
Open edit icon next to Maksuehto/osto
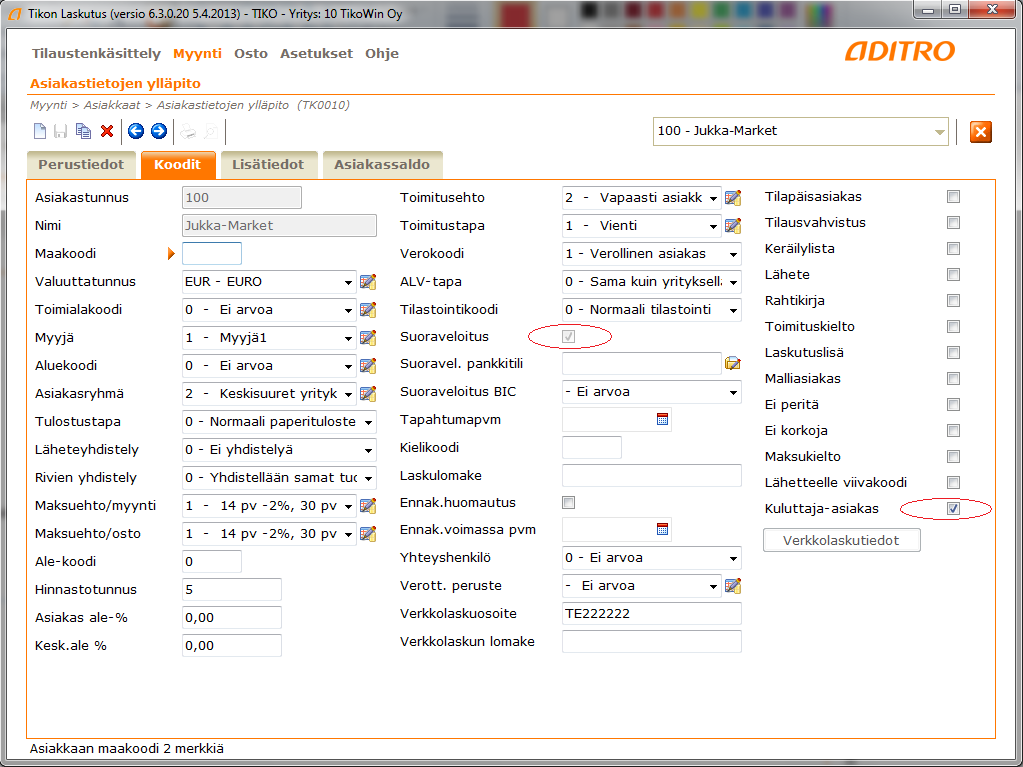(368, 534)
